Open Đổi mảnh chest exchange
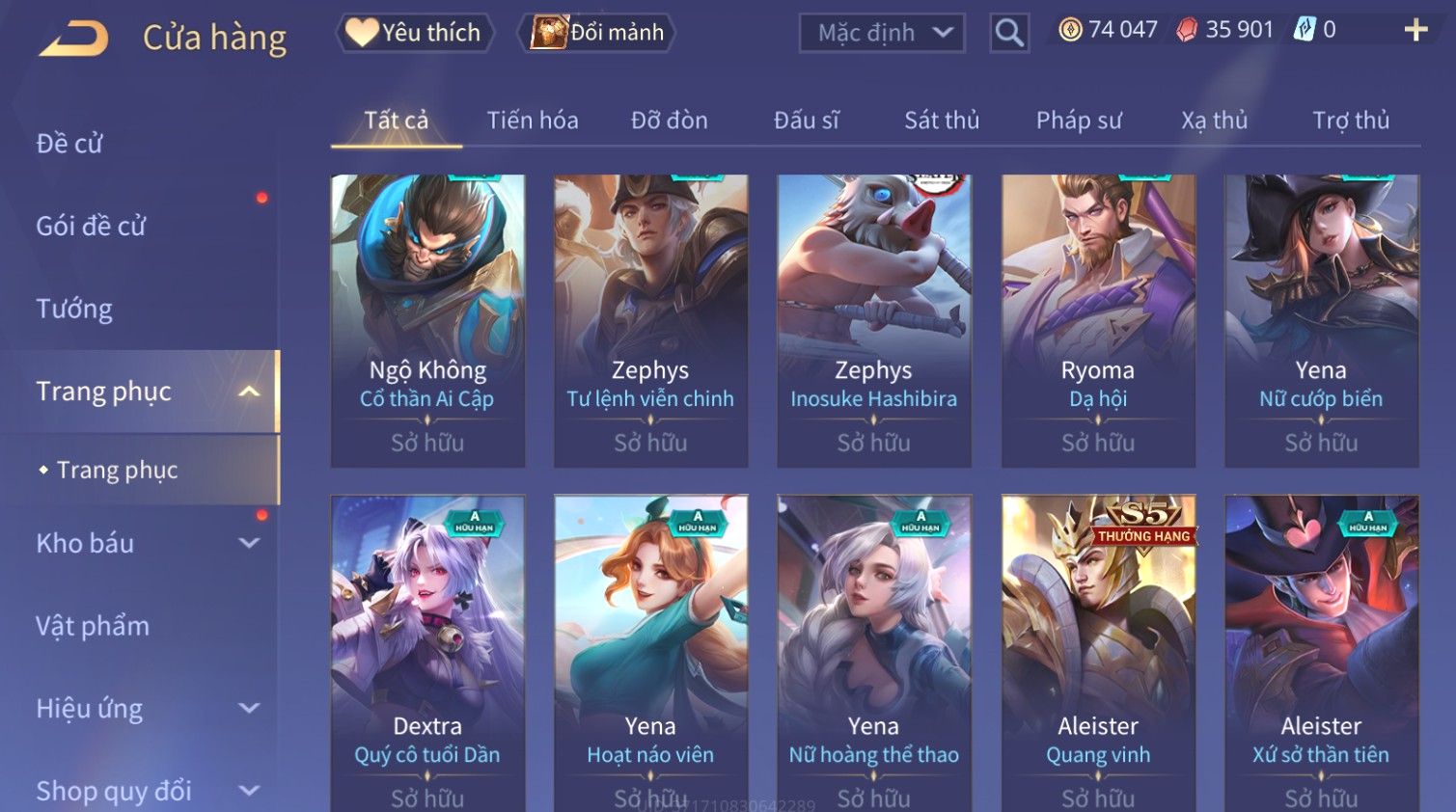1456x812 pixels. pos(597,33)
